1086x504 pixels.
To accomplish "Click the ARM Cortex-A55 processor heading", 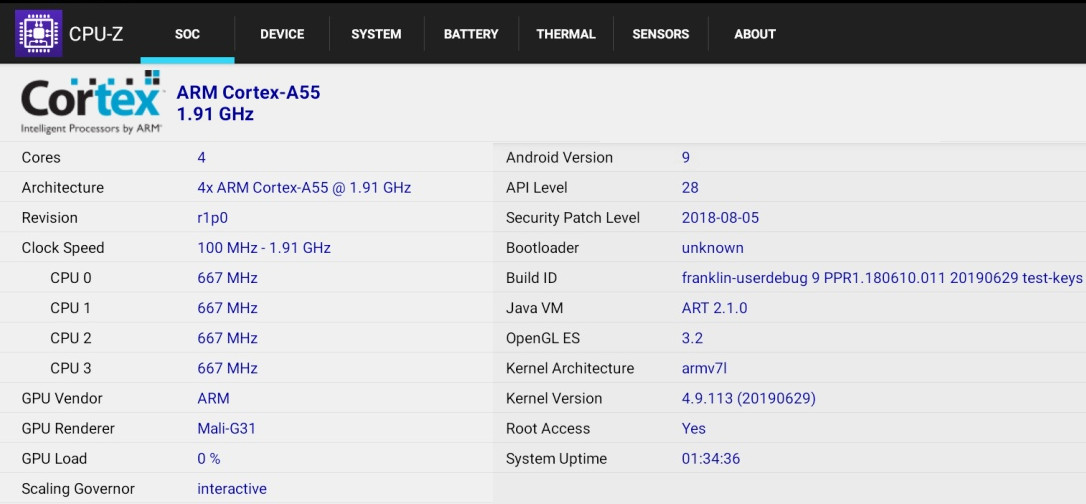I will click(249, 93).
